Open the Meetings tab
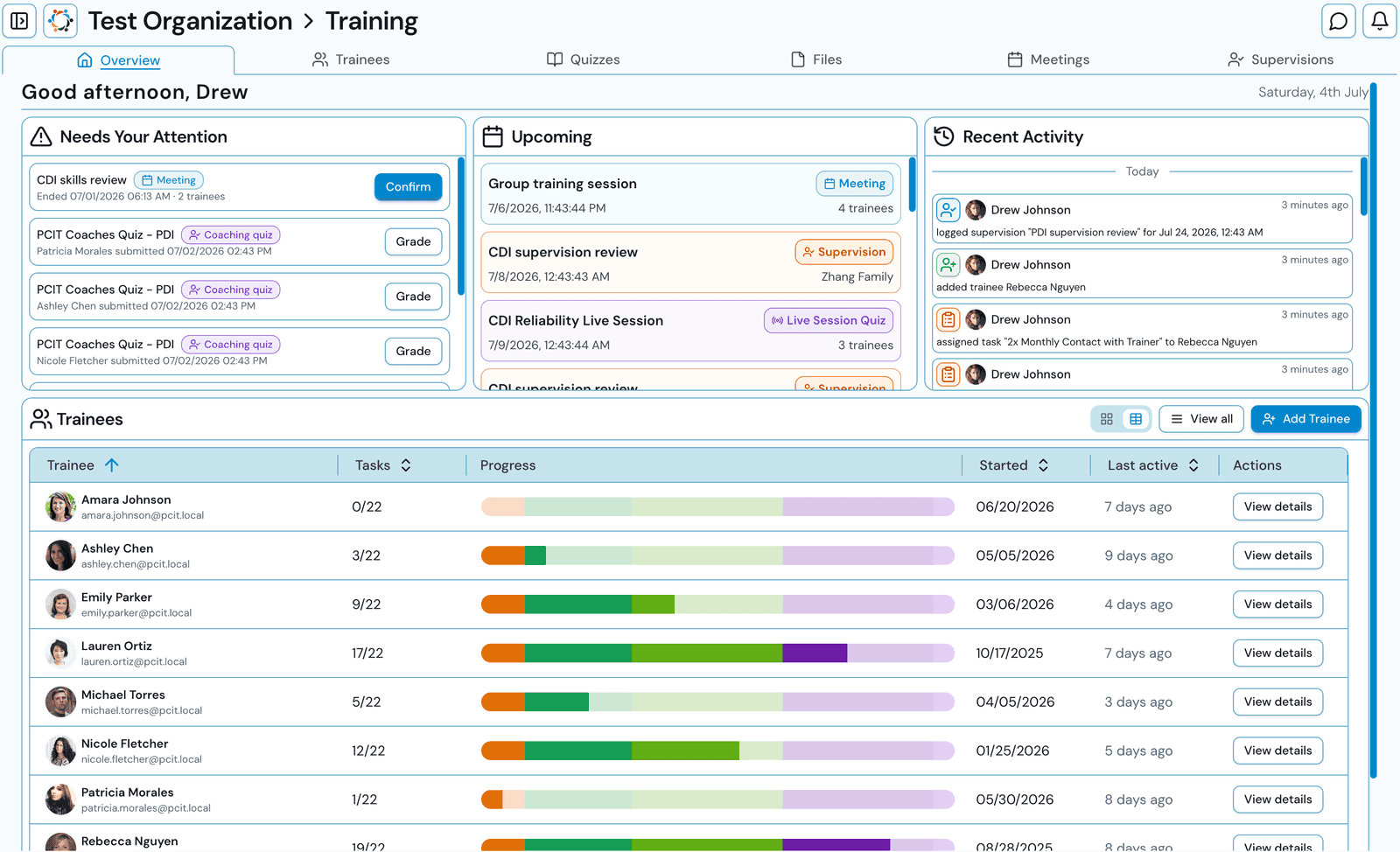This screenshot has height=852, width=1400. coord(1048,59)
